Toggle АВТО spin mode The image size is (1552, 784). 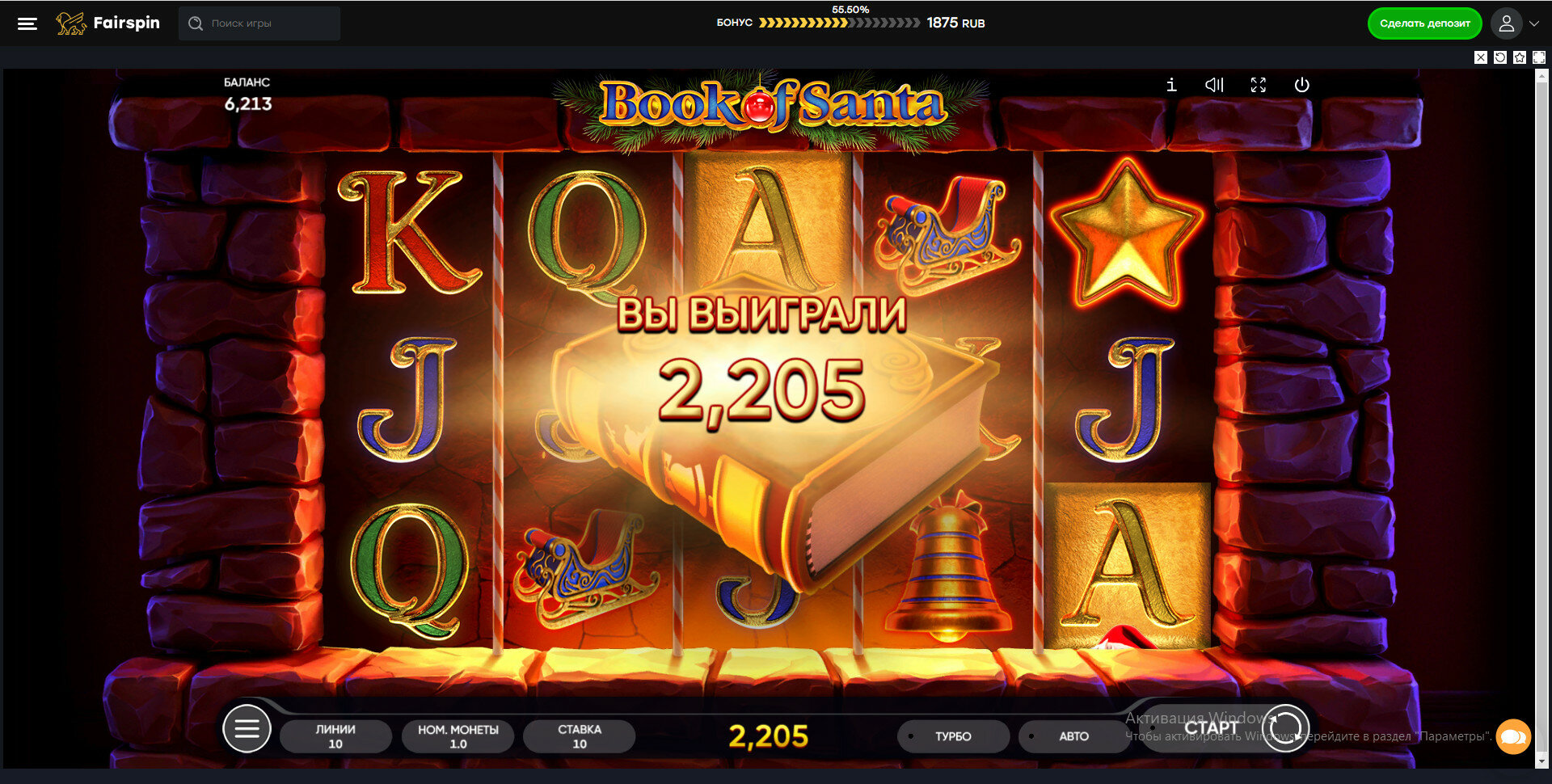coord(1073,736)
